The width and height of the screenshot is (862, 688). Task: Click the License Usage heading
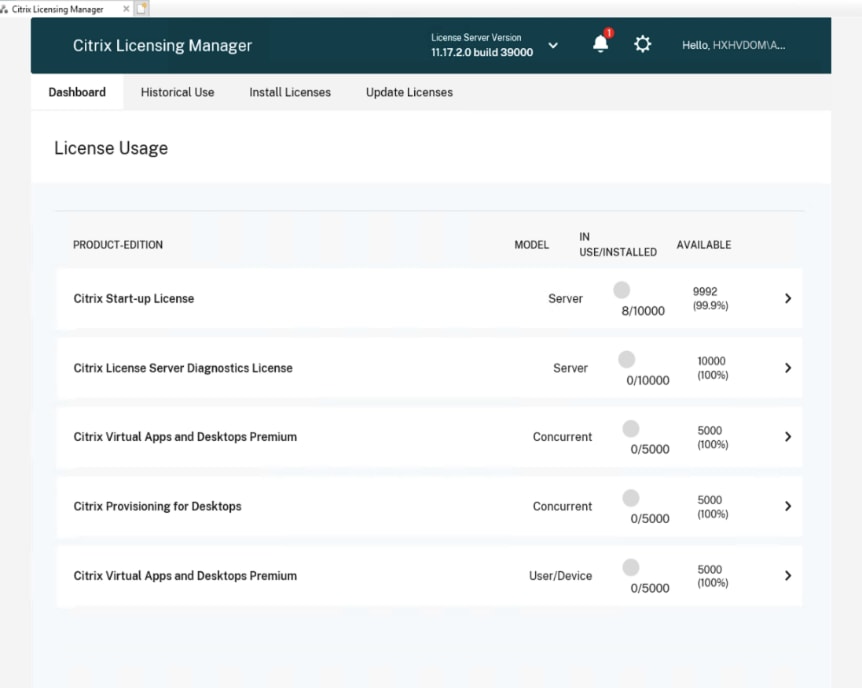111,148
